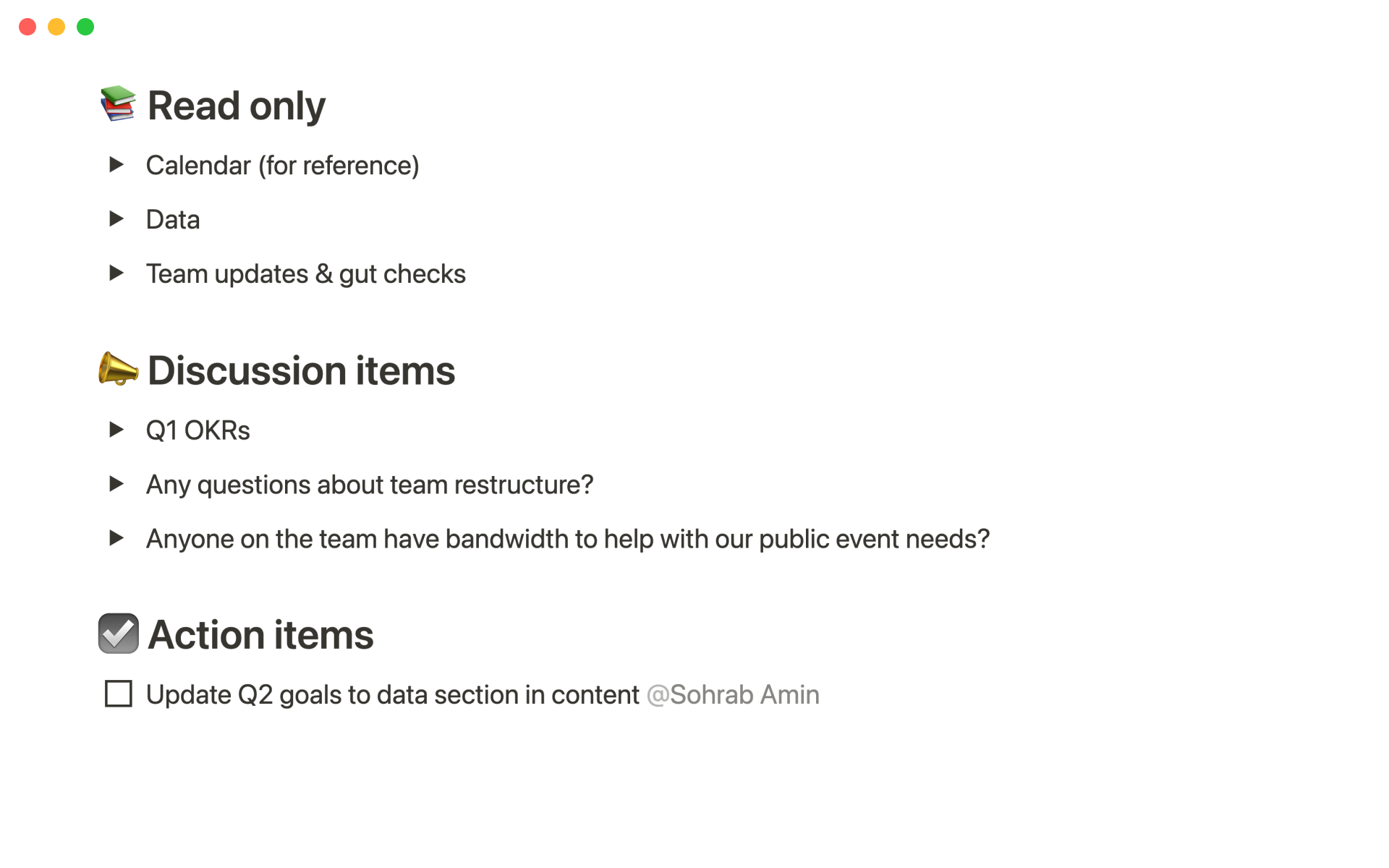Click the Q1 OKRs toggle arrow icon
1389x868 pixels.
[x=117, y=430]
